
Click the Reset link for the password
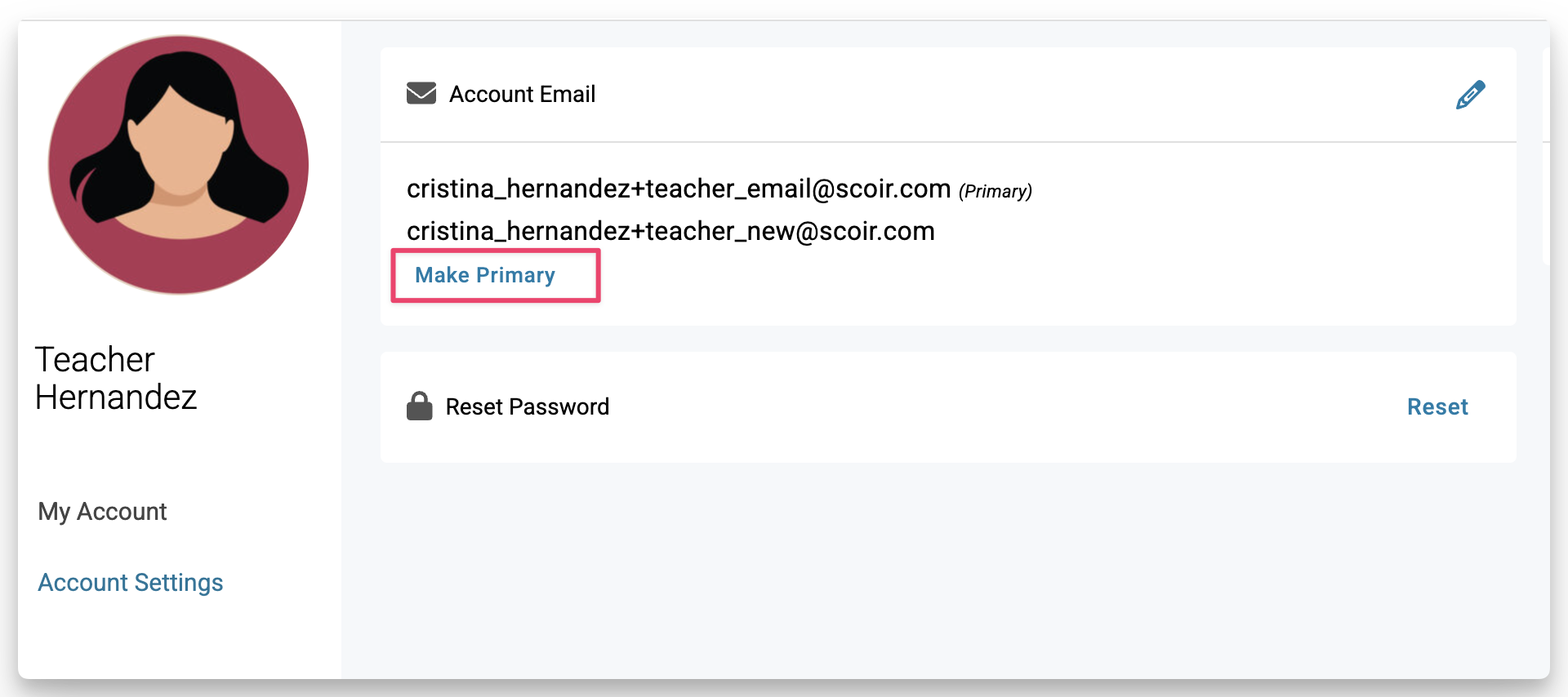(x=1437, y=406)
